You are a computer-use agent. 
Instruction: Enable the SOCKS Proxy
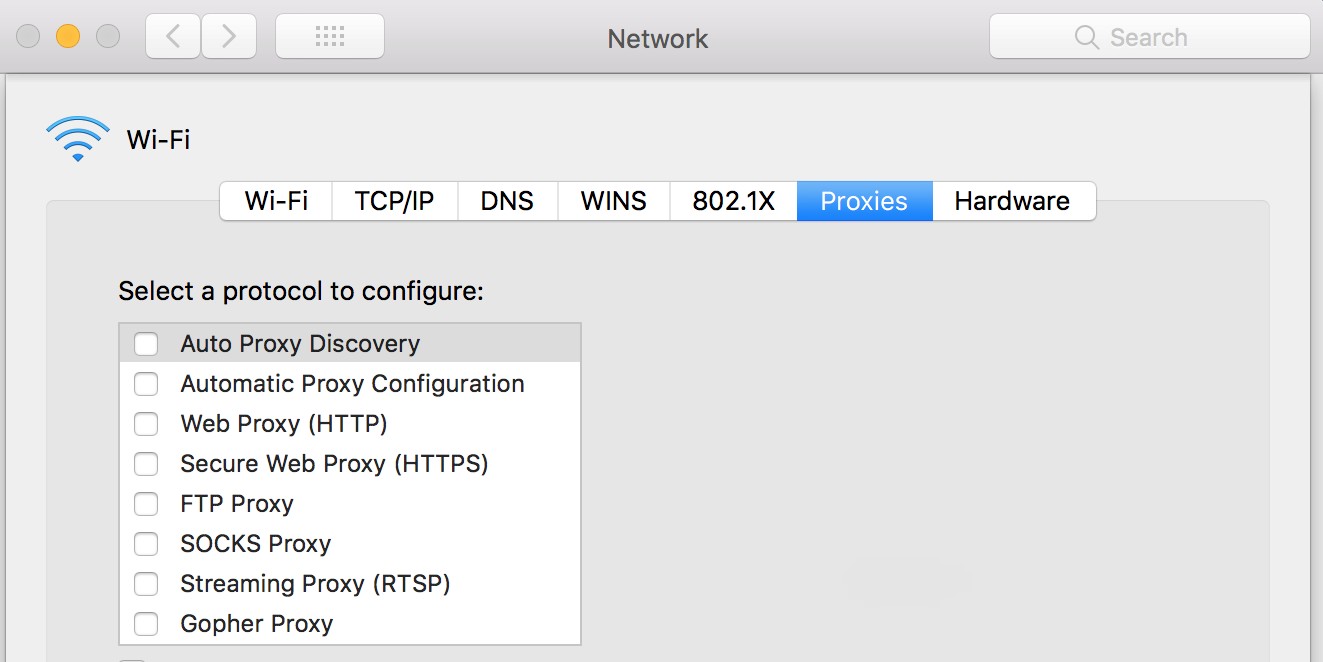tap(146, 544)
